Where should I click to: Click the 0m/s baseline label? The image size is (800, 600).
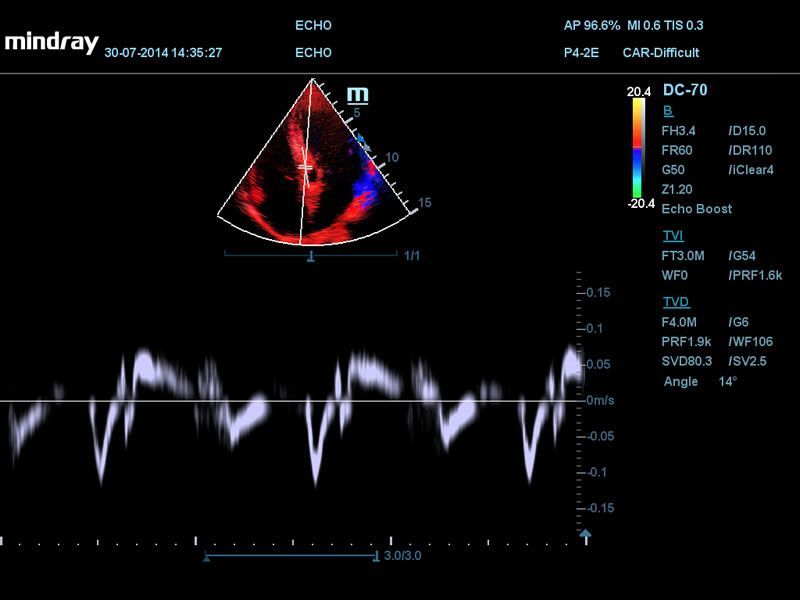(x=600, y=400)
